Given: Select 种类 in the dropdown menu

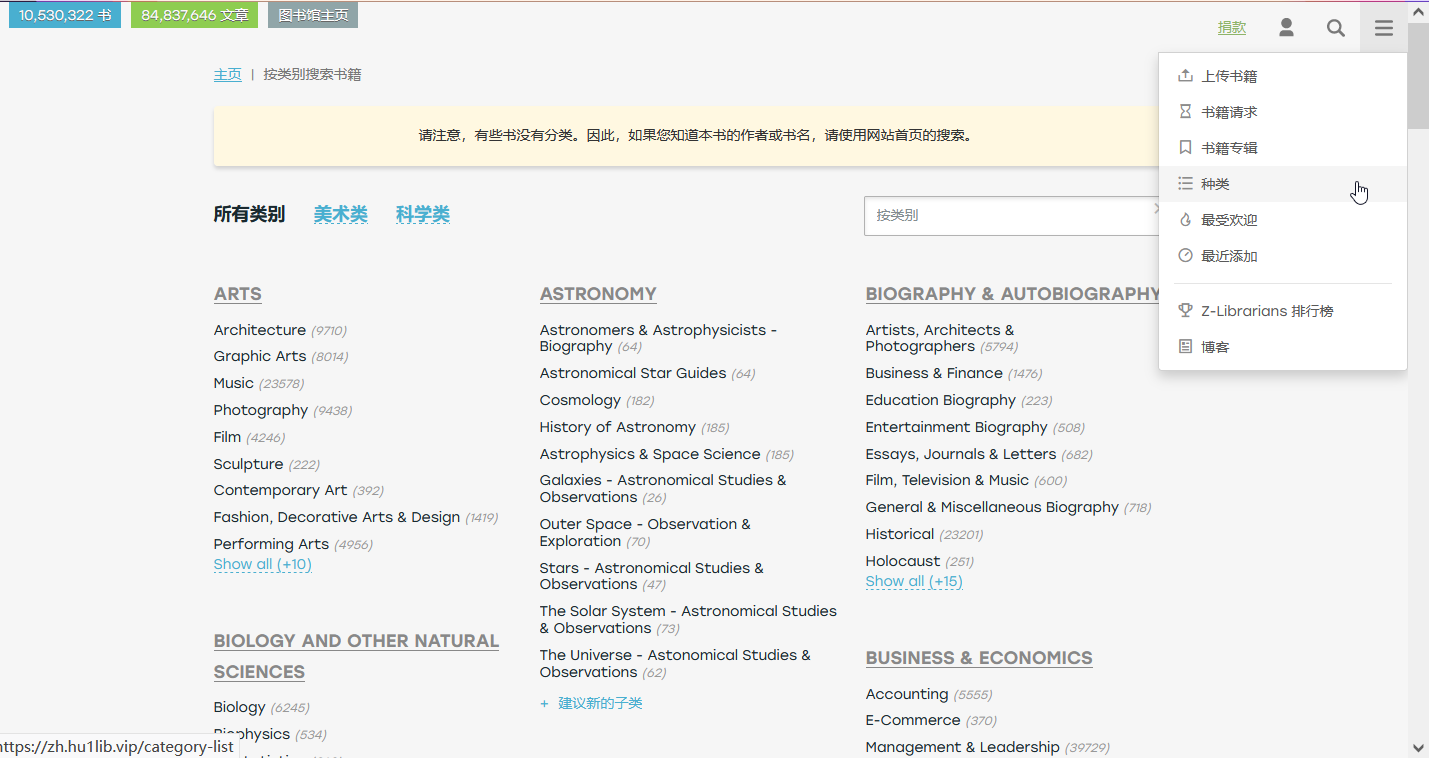Looking at the screenshot, I should [1215, 184].
